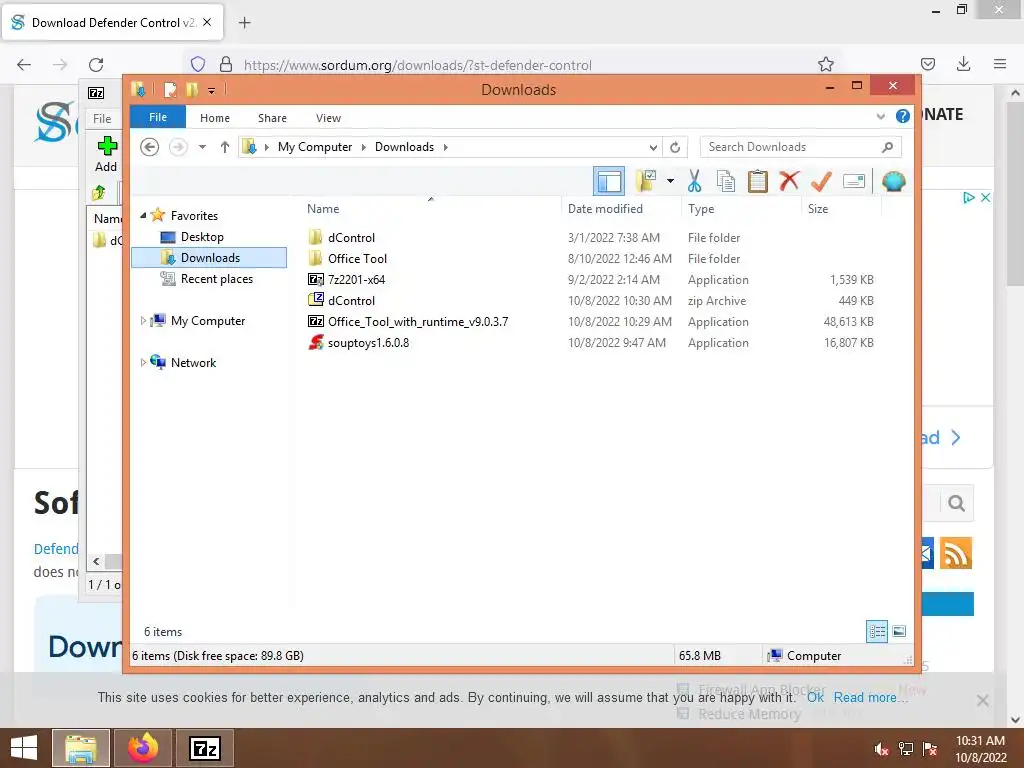Bookmark page with Firefox star icon
Screen dimensions: 1024x768
pos(825,64)
